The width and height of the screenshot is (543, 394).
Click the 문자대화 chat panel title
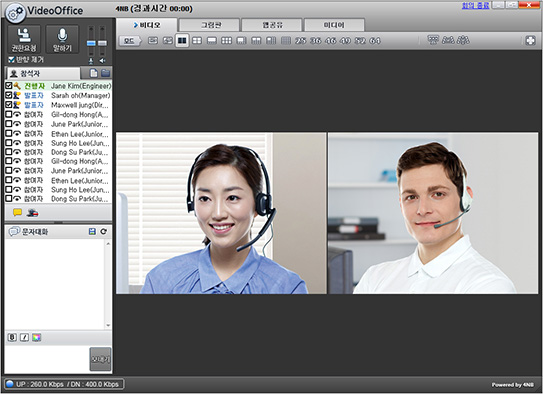click(35, 232)
